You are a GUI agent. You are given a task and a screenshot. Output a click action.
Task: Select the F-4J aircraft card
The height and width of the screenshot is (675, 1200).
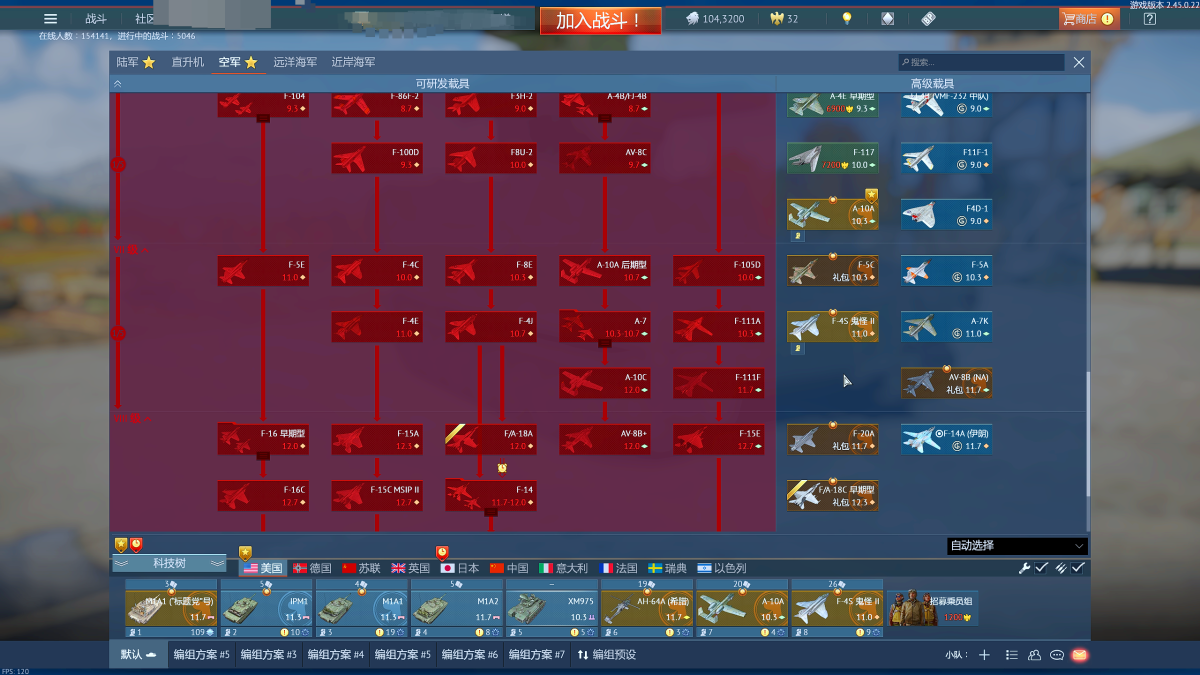pyautogui.click(x=490, y=327)
